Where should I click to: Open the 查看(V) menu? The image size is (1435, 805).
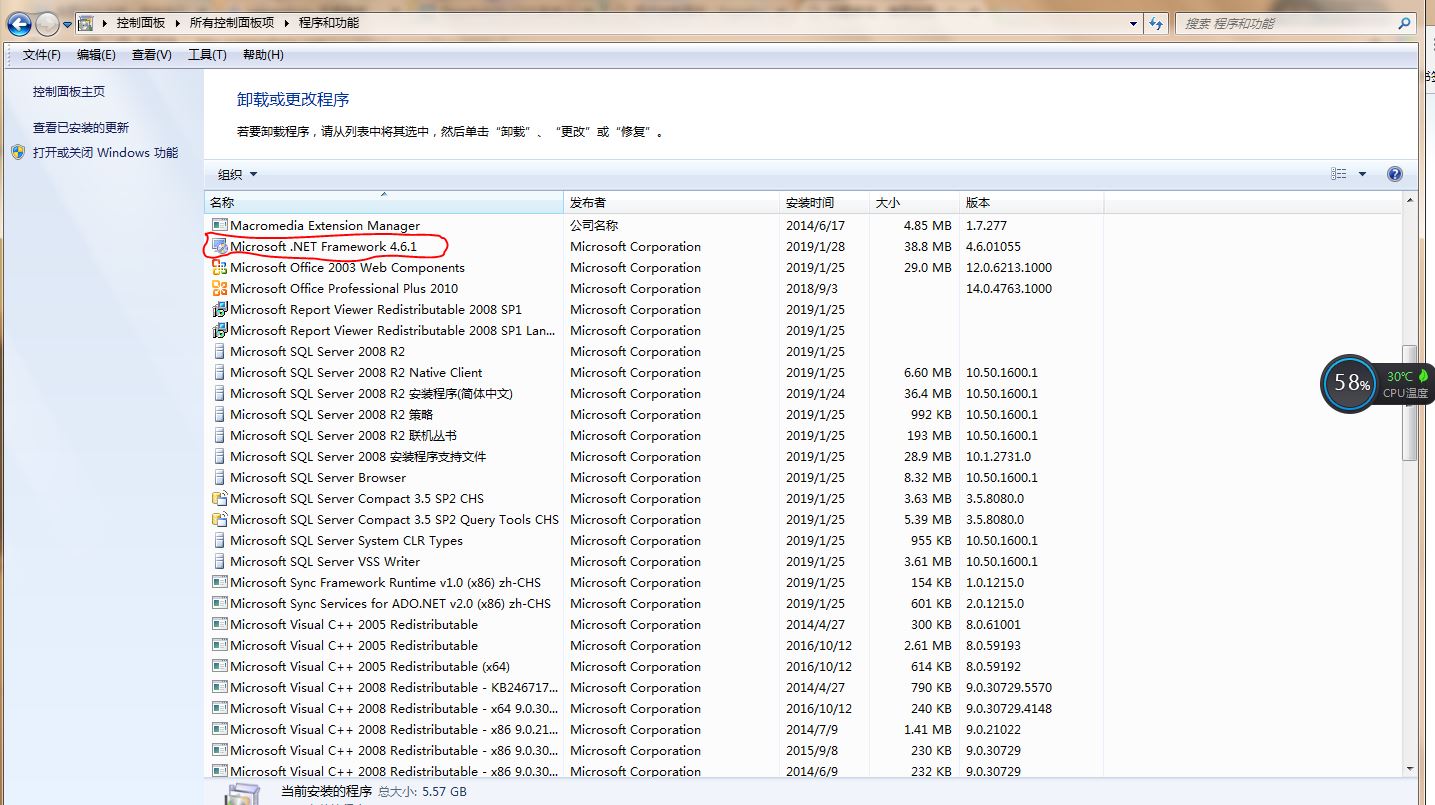(152, 55)
